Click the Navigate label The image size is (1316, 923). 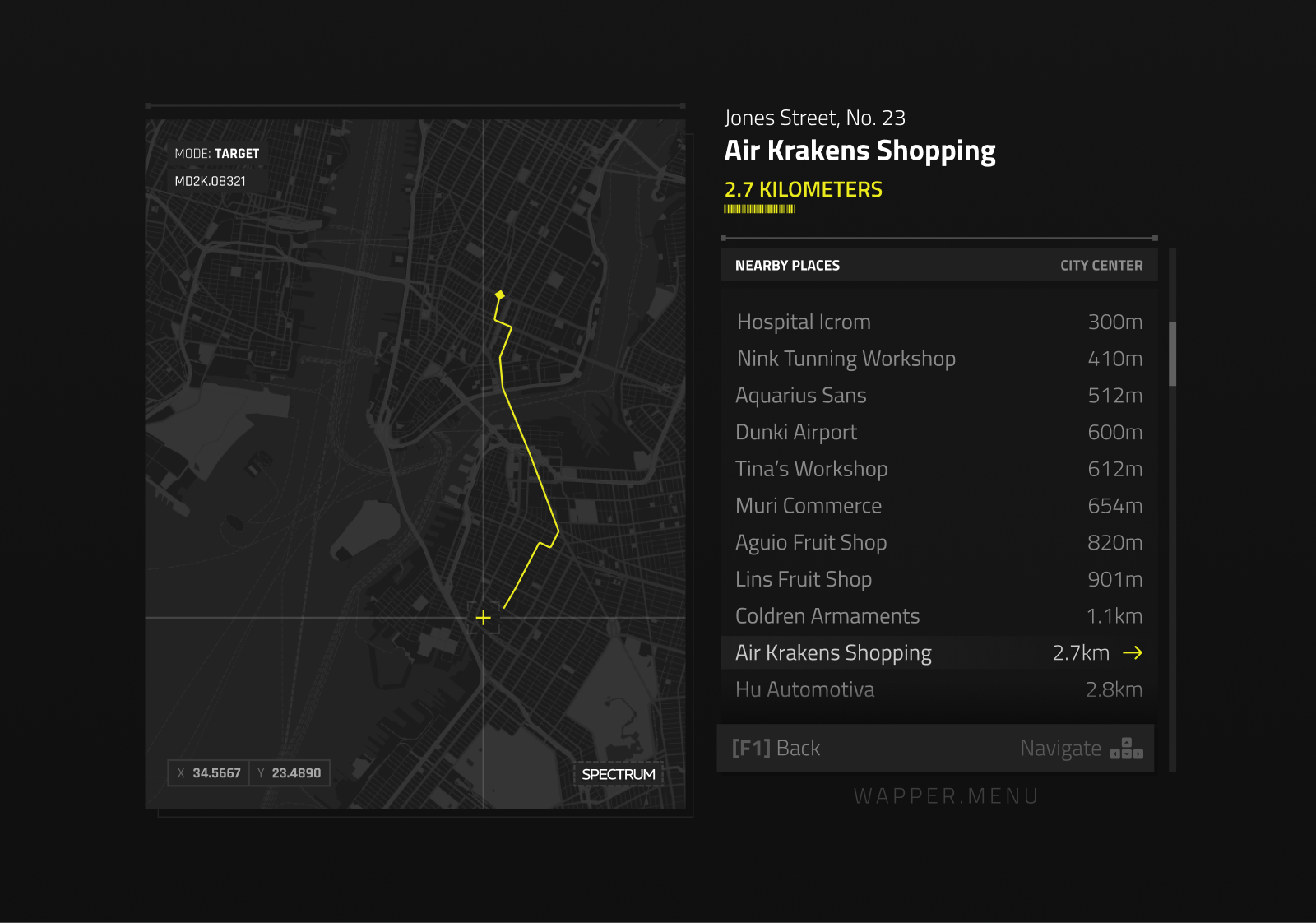[x=1060, y=749]
